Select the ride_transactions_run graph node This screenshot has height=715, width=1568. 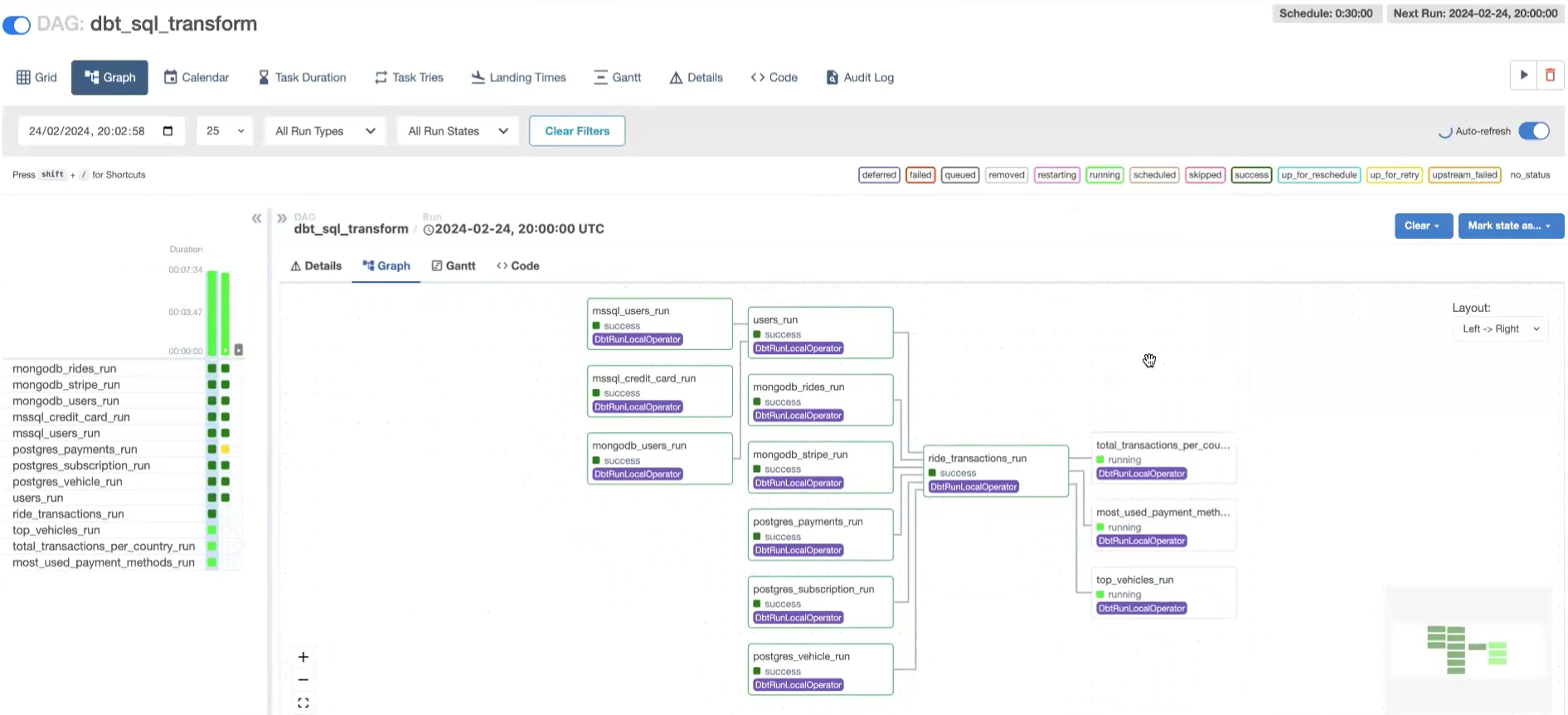pyautogui.click(x=995, y=471)
